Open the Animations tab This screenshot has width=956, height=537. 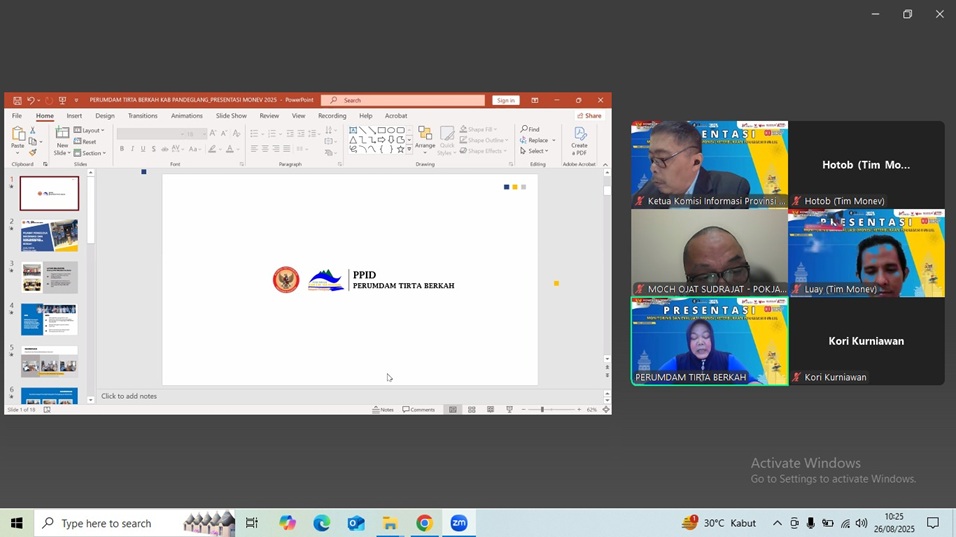pos(187,115)
